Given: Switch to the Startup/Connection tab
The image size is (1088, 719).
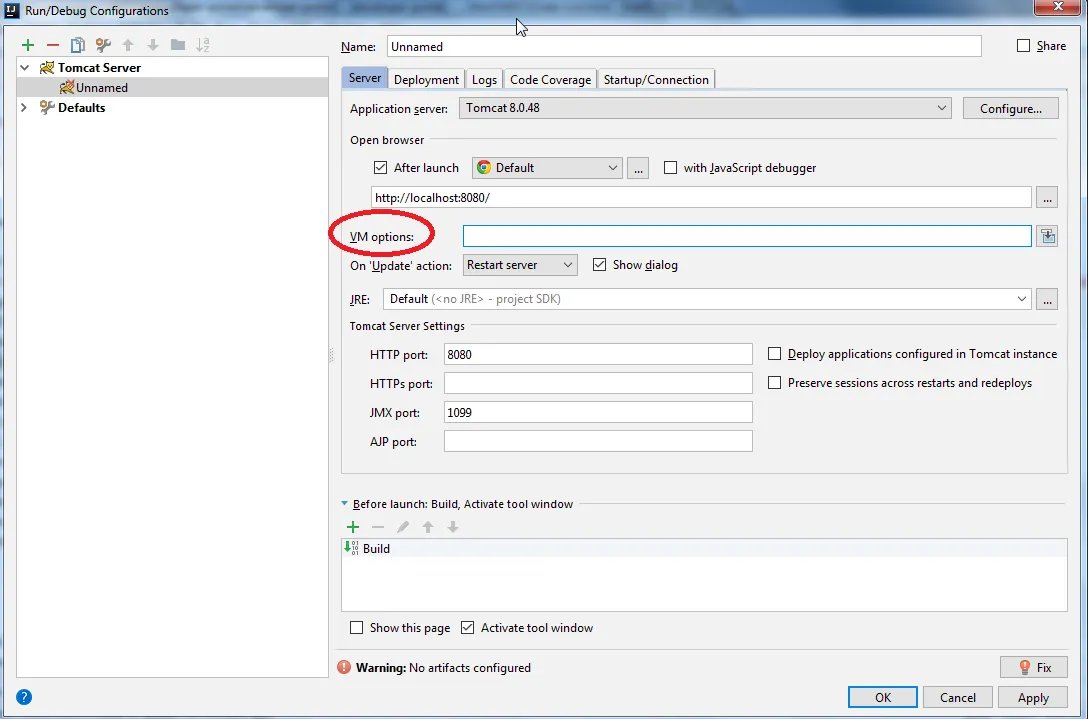Looking at the screenshot, I should pos(656,79).
